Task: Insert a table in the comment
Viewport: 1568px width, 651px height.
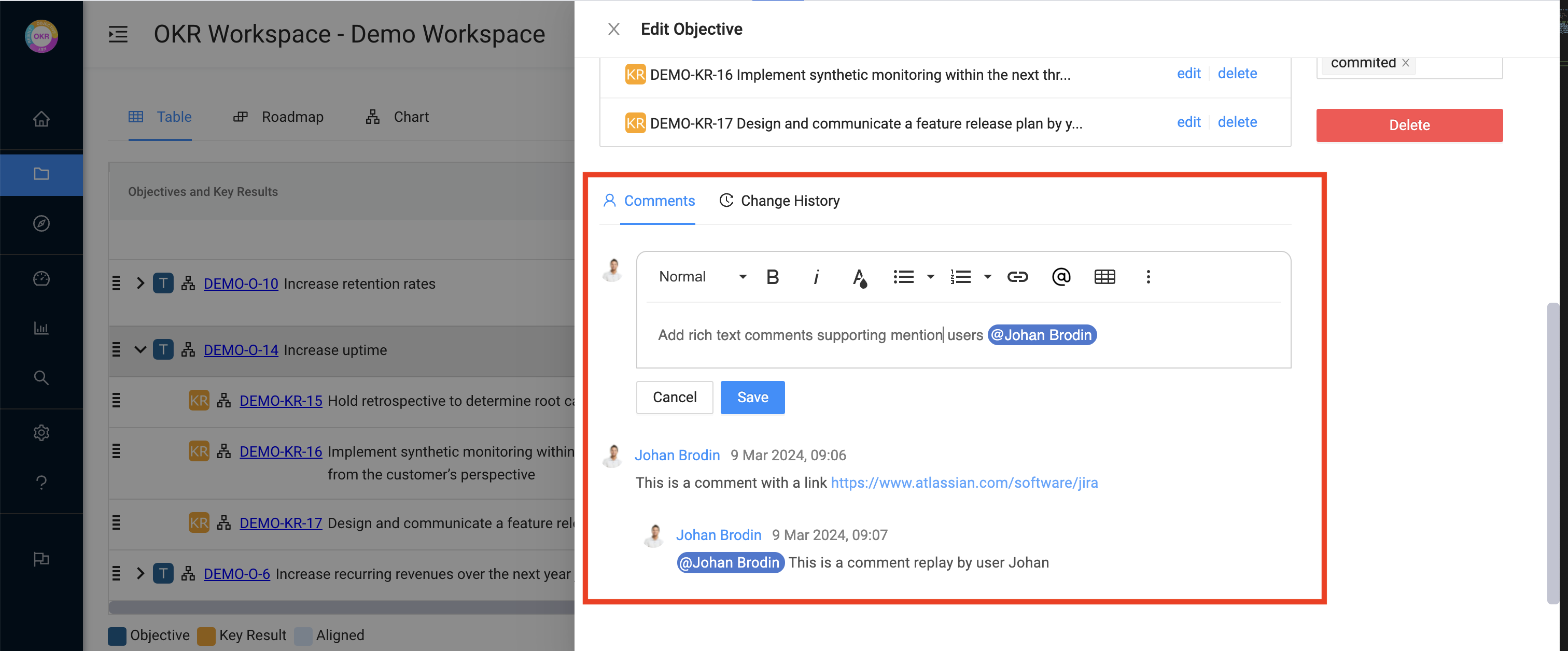Action: click(1104, 277)
